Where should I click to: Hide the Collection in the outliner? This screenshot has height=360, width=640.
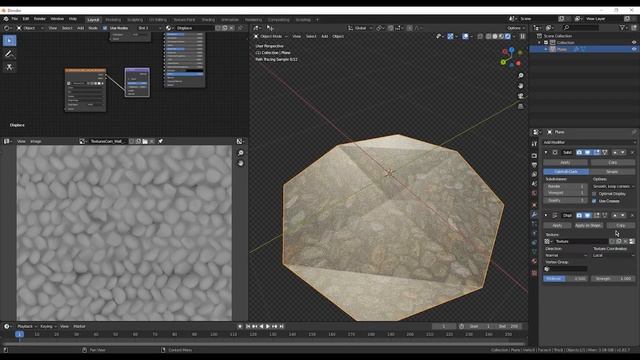click(x=634, y=42)
